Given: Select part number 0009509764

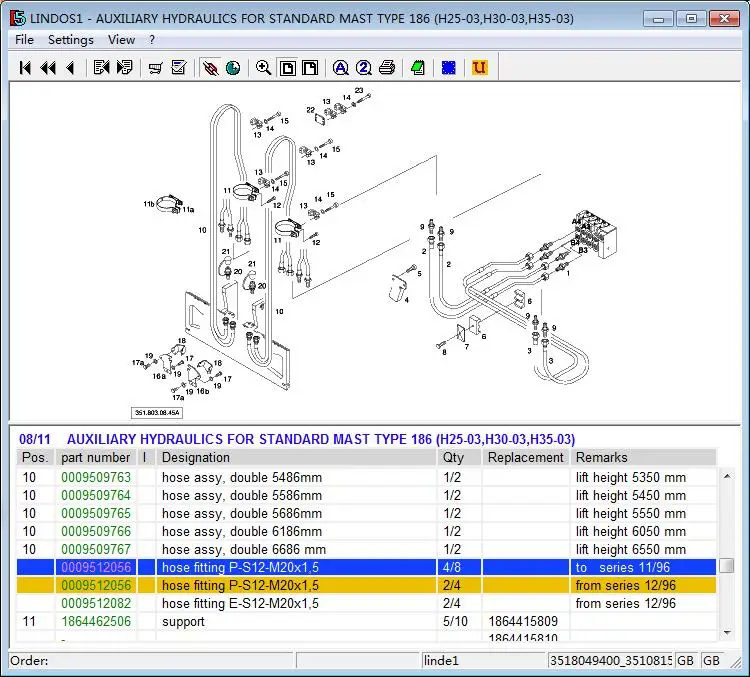Looking at the screenshot, I should tap(96, 496).
